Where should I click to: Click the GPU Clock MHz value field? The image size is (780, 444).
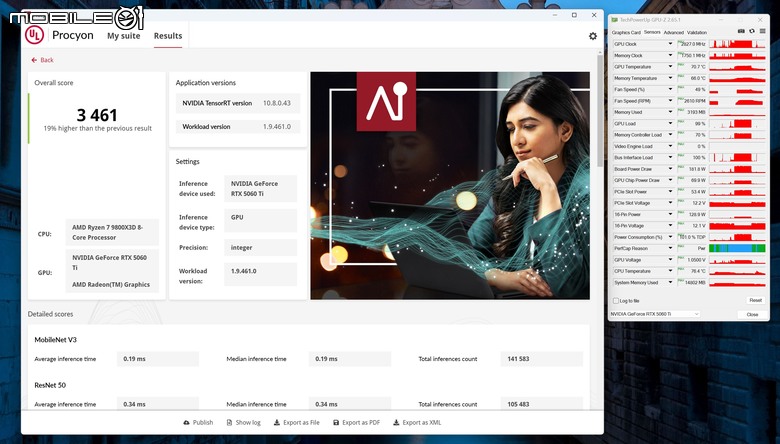pyautogui.click(x=692, y=44)
